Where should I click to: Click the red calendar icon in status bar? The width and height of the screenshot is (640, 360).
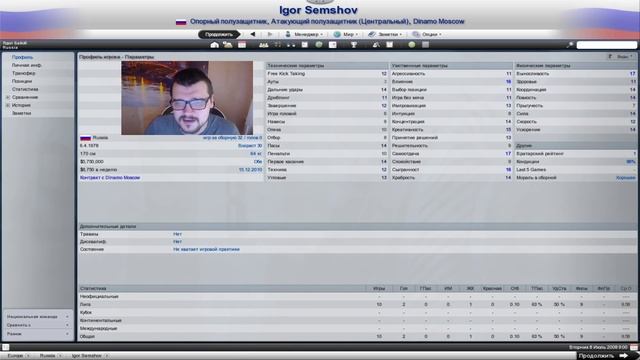[634, 347]
